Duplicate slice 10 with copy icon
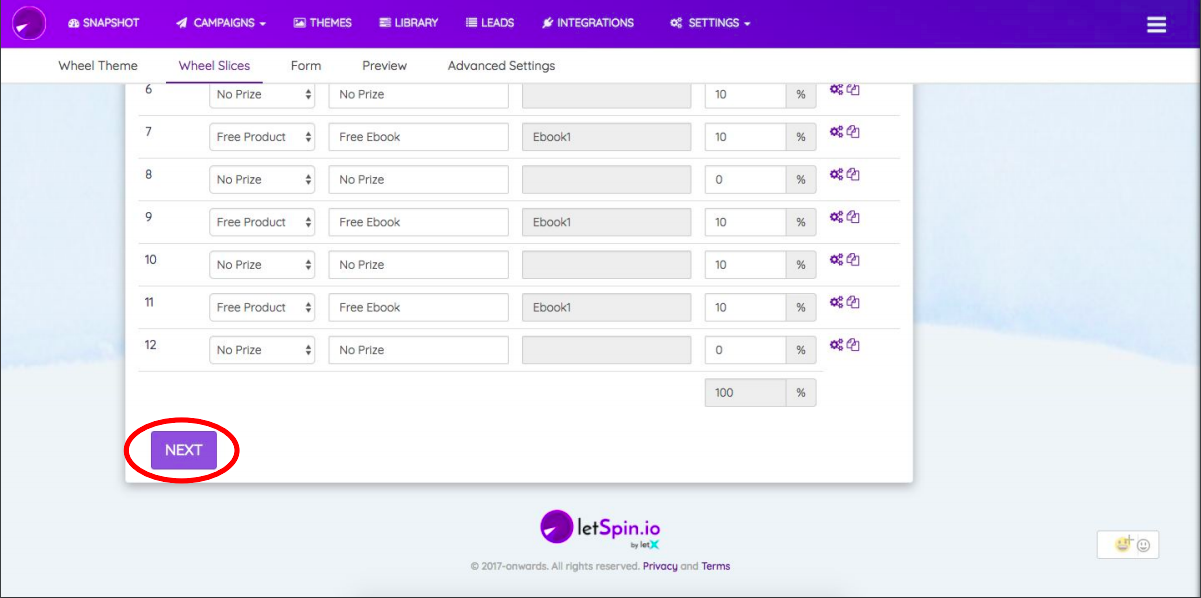Viewport: 1201px width, 598px height. (853, 259)
